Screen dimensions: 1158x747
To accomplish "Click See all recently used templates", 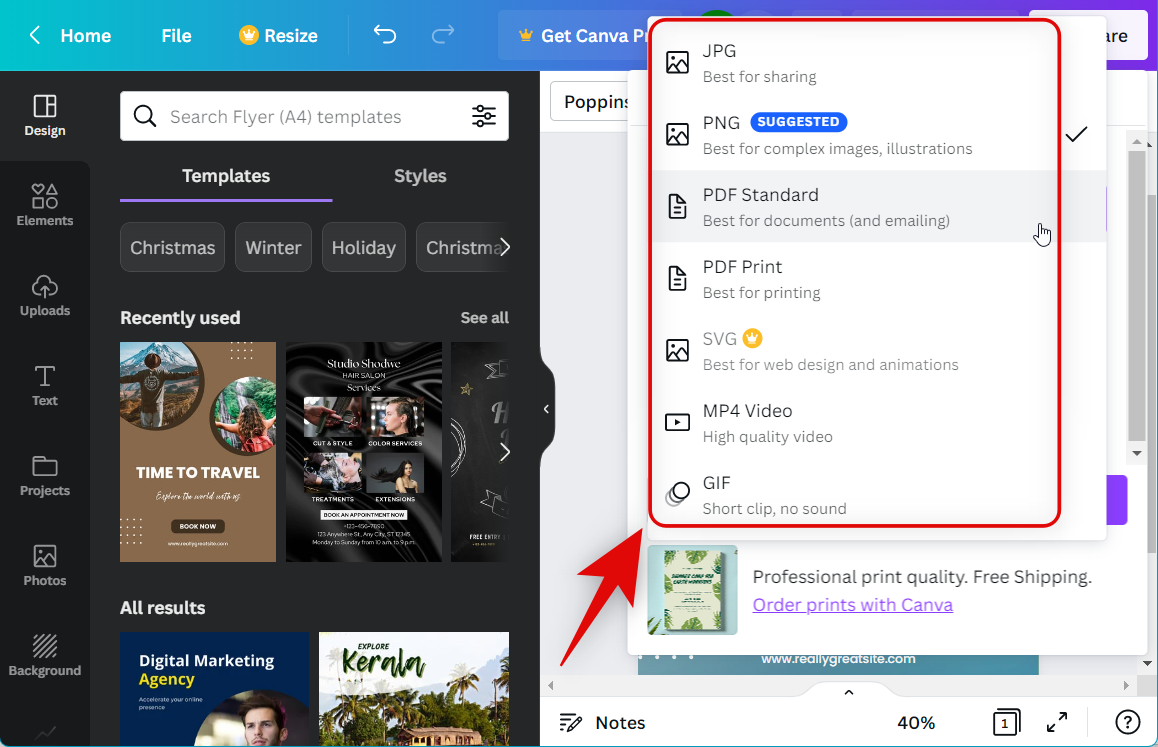I will click(484, 318).
